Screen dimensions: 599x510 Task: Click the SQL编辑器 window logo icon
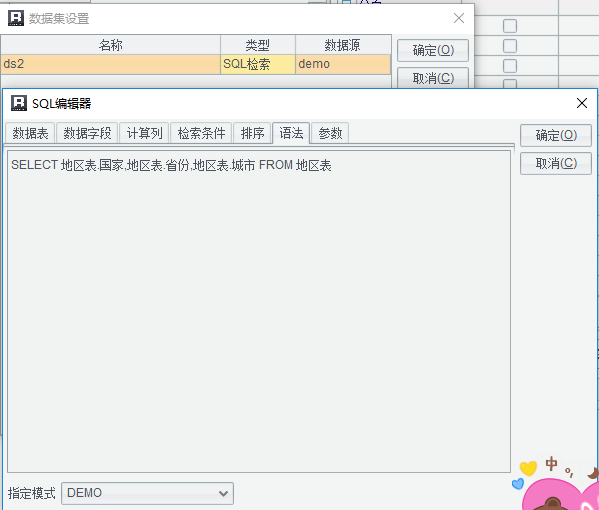coord(19,103)
